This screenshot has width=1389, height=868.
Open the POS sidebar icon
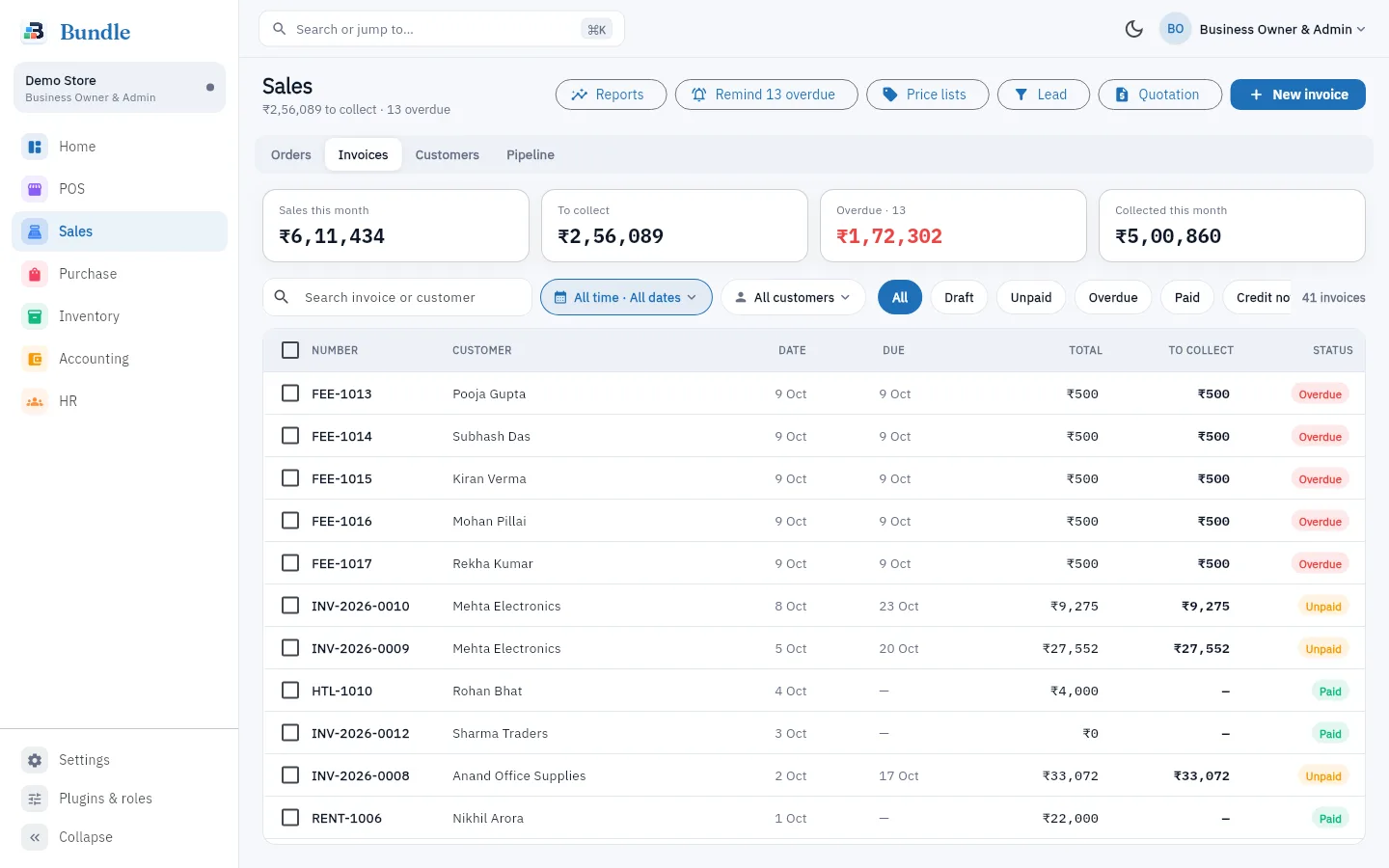point(35,189)
